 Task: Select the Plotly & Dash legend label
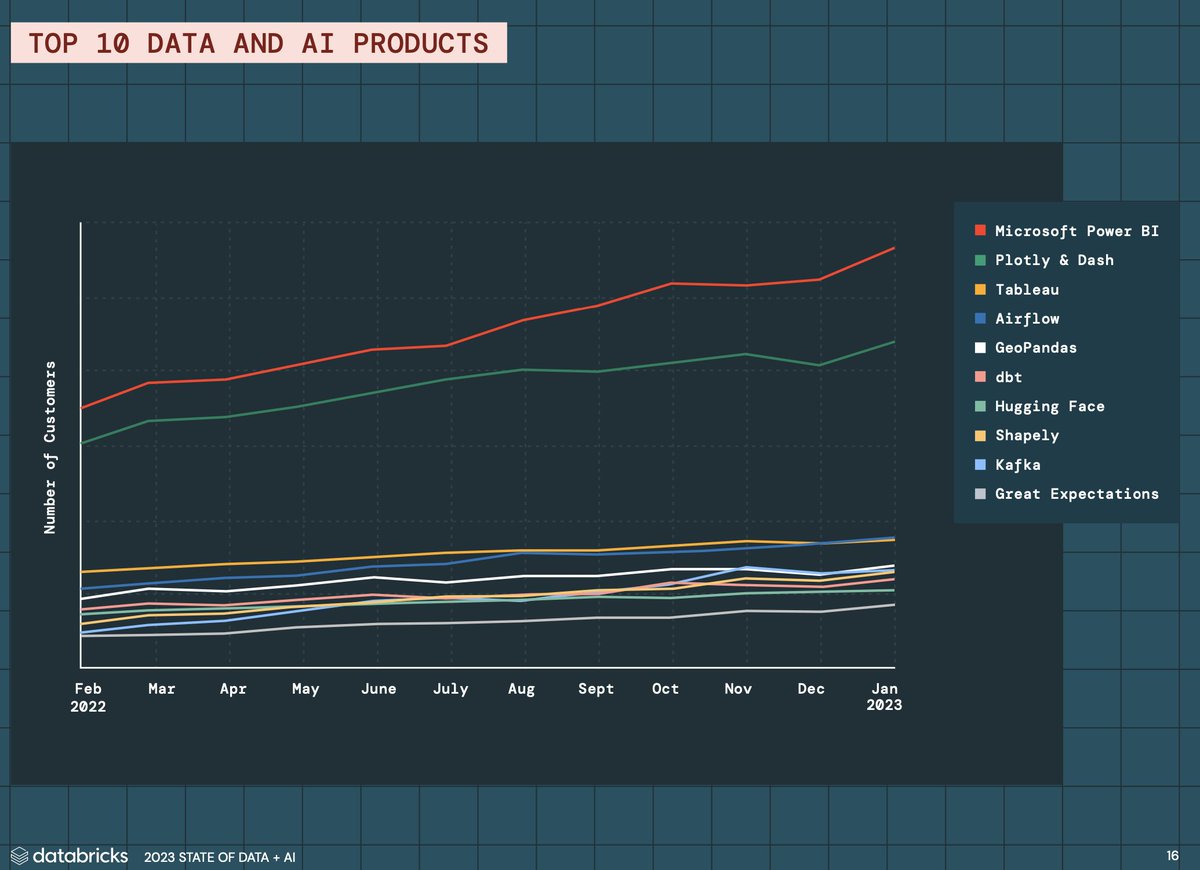[x=1054, y=260]
